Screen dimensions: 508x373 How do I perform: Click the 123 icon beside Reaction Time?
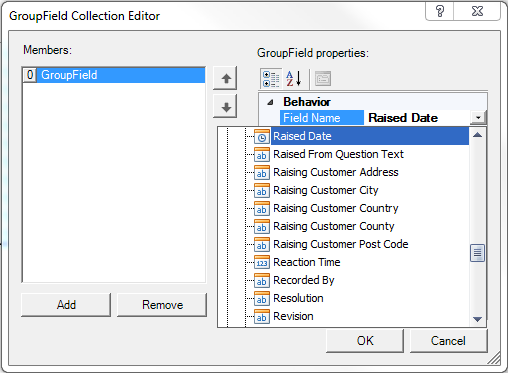pyautogui.click(x=262, y=262)
